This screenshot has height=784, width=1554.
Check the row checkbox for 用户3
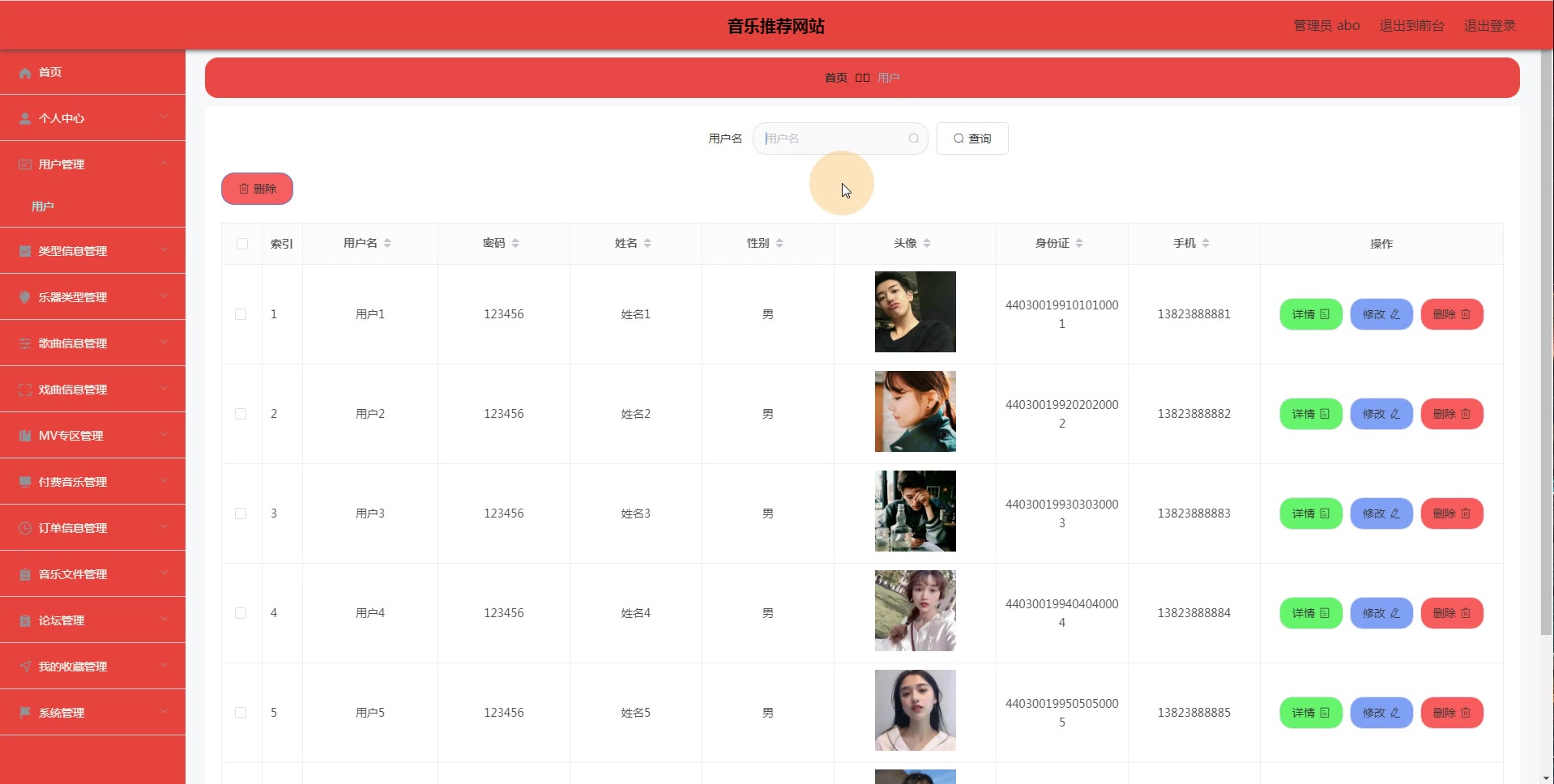pos(241,513)
